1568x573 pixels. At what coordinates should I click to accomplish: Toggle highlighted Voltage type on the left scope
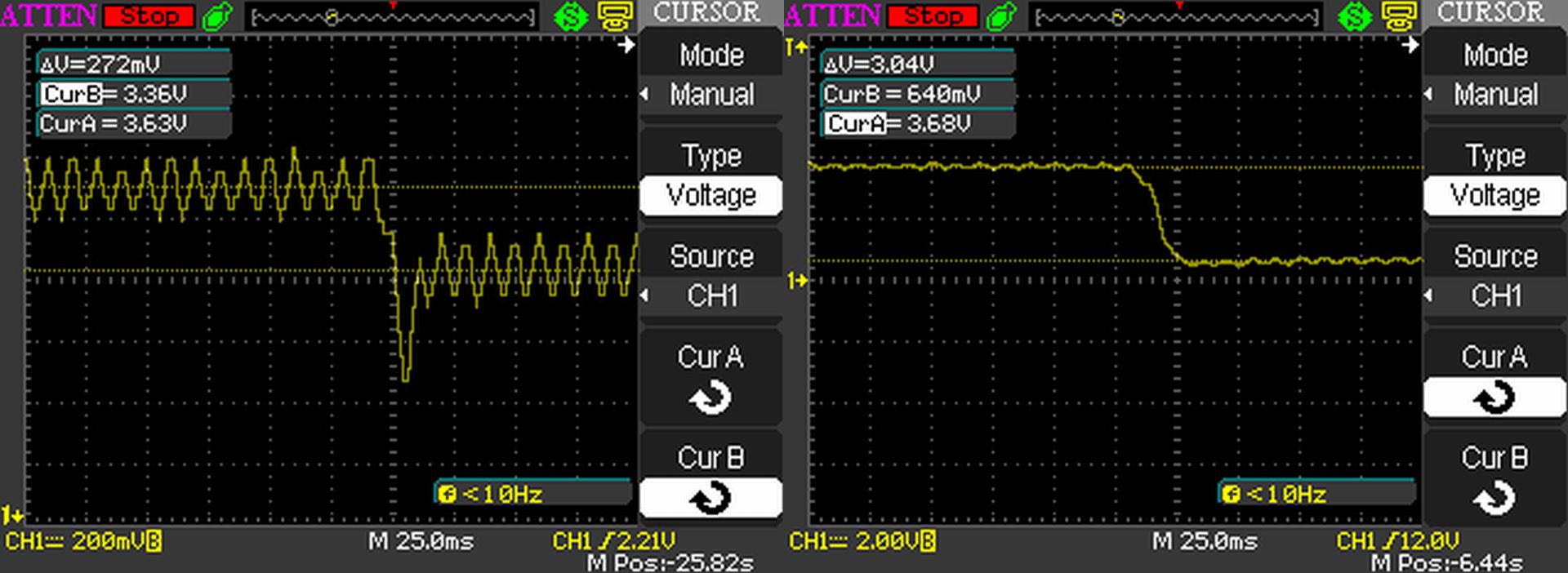click(x=710, y=196)
